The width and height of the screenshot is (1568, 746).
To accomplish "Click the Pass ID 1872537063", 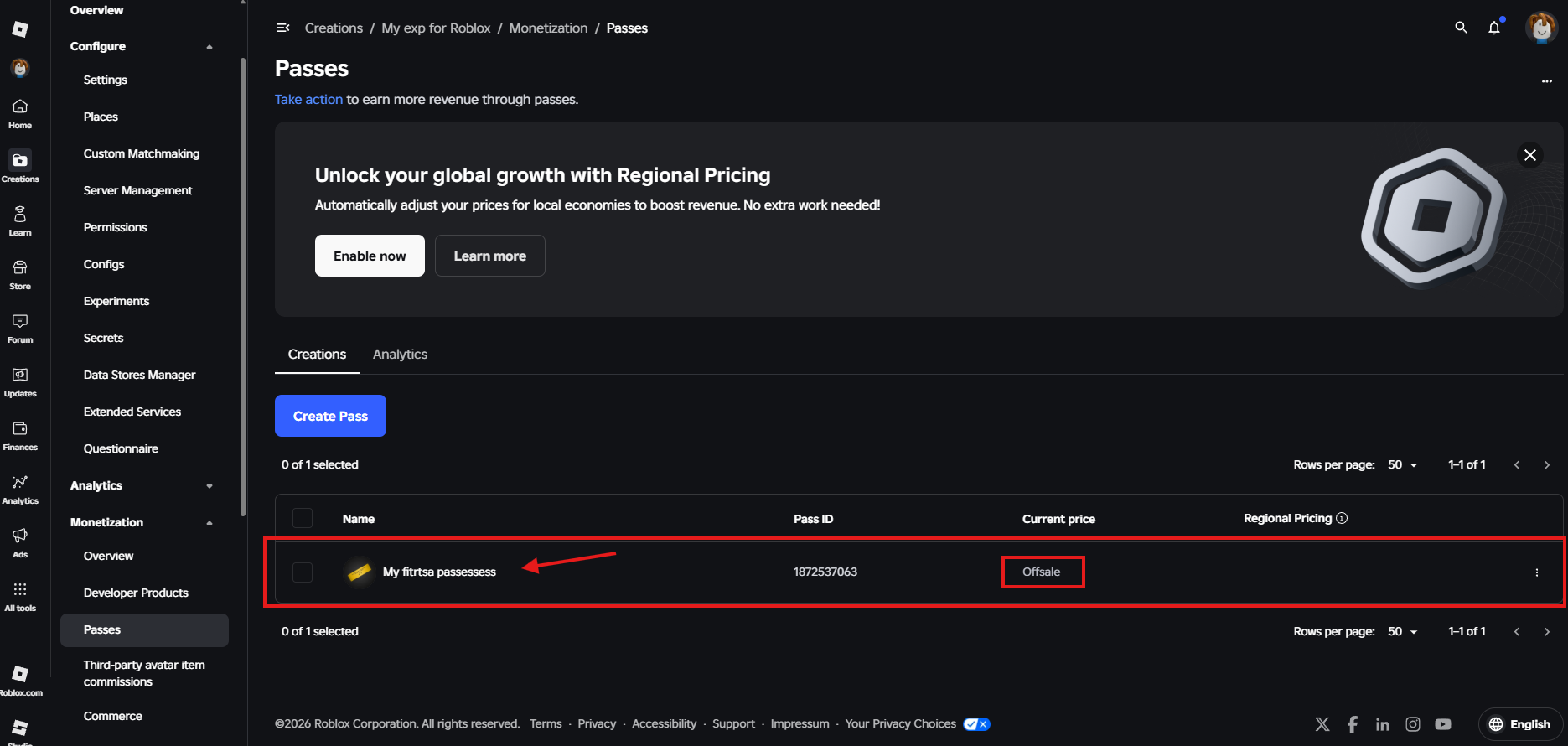I will pos(825,572).
